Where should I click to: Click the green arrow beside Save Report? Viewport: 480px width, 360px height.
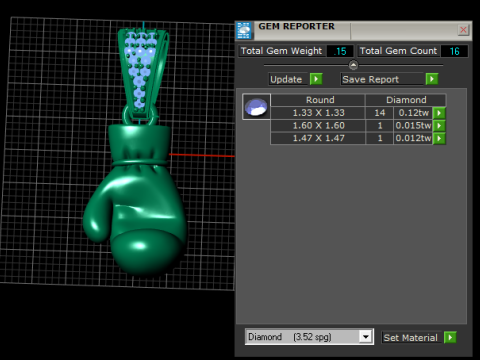tap(432, 79)
